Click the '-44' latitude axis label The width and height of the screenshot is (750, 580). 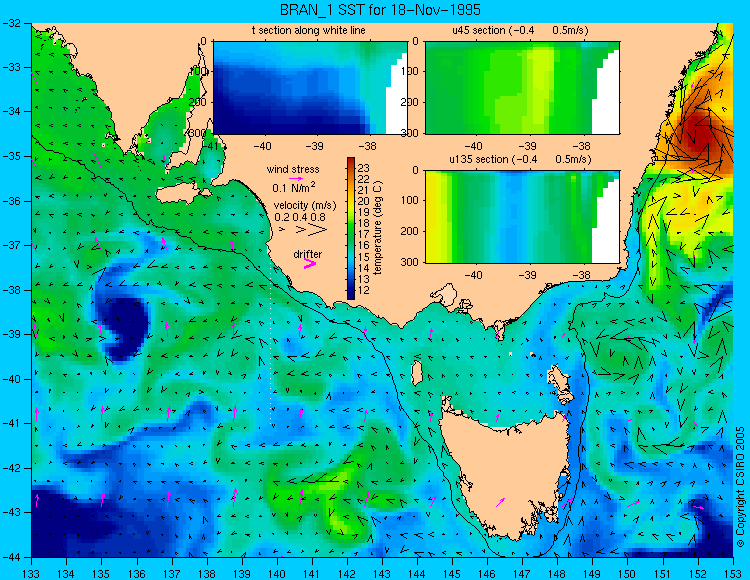pyautogui.click(x=11, y=557)
